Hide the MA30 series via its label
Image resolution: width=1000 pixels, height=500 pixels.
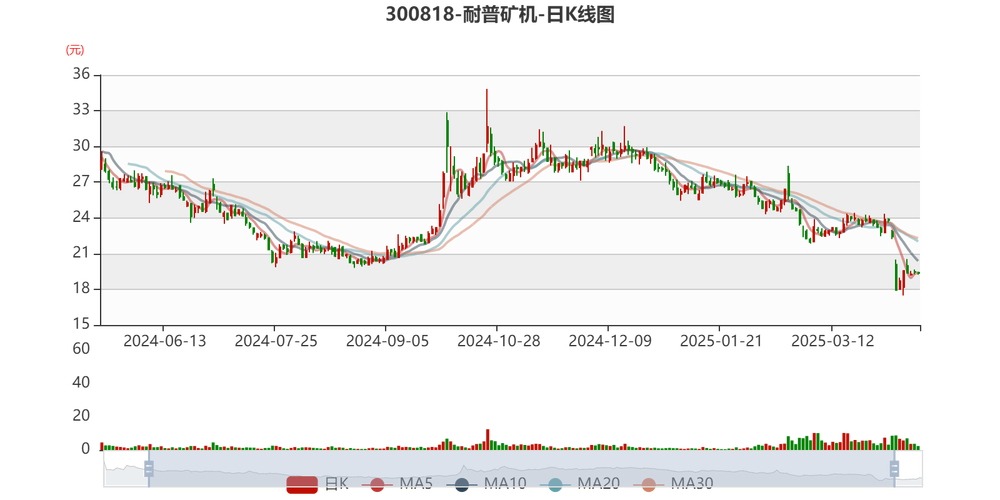coord(691,485)
